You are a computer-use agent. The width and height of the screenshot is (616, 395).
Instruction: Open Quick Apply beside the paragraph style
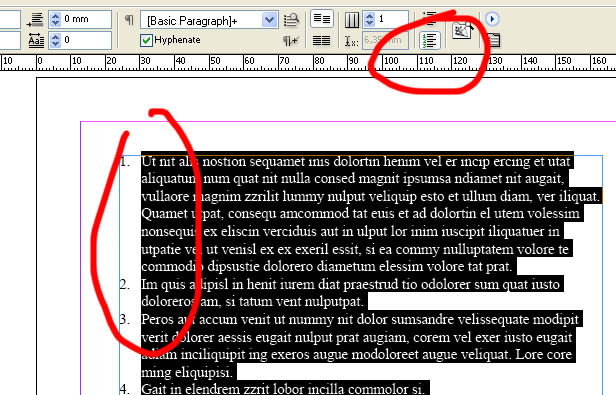tap(291, 20)
